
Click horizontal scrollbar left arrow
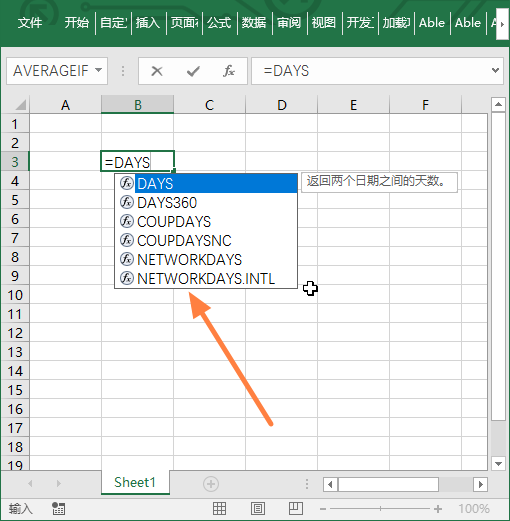330,484
